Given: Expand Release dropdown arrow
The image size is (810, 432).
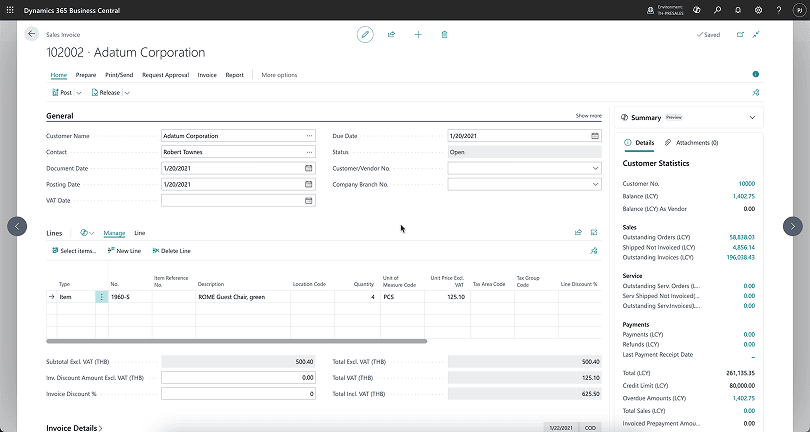Looking at the screenshot, I should pyautogui.click(x=127, y=93).
